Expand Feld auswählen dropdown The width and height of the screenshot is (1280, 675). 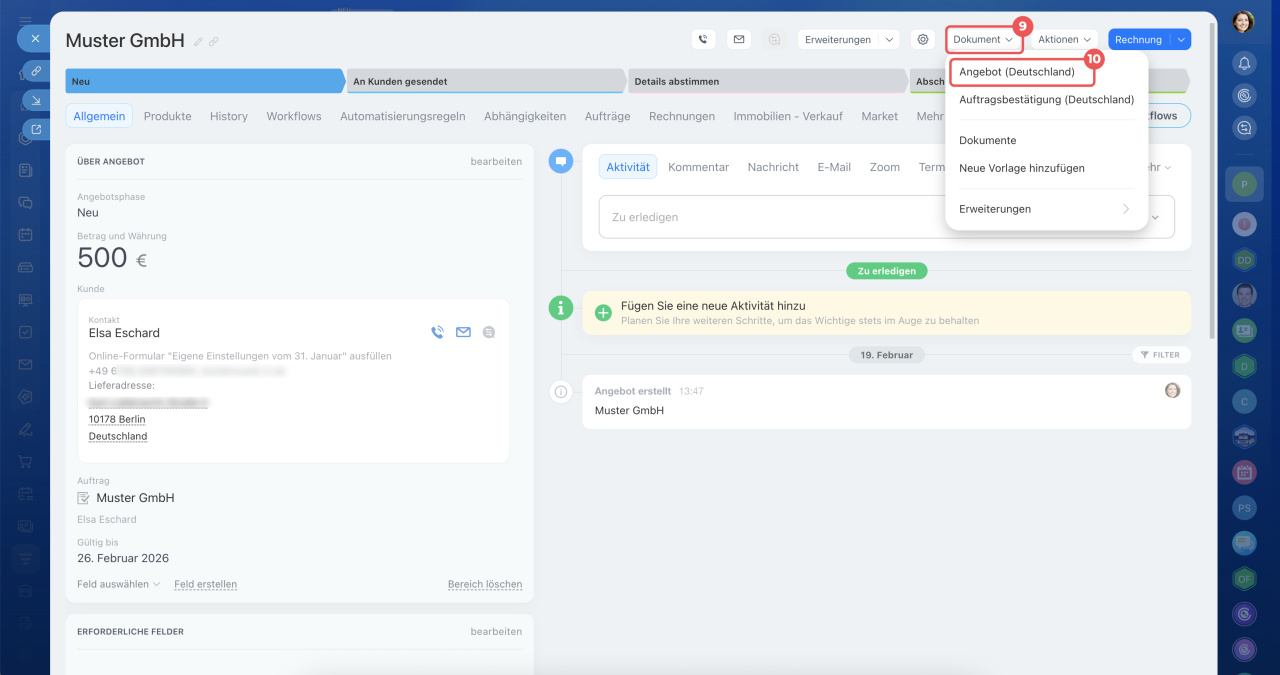pyautogui.click(x=118, y=584)
